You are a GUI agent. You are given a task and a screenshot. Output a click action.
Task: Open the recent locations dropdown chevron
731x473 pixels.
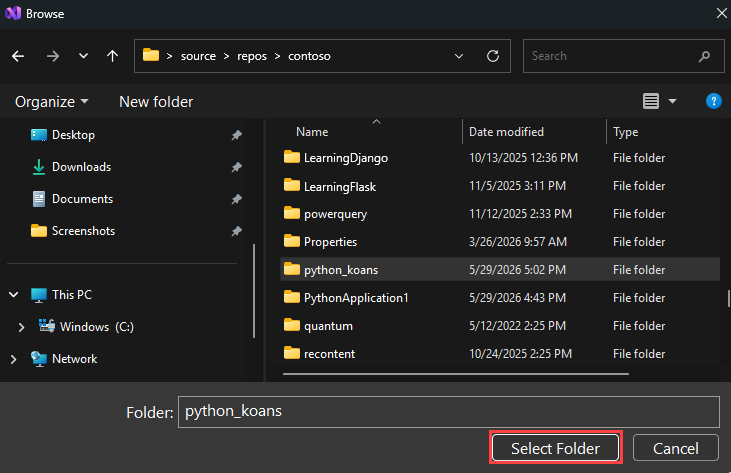pos(83,56)
